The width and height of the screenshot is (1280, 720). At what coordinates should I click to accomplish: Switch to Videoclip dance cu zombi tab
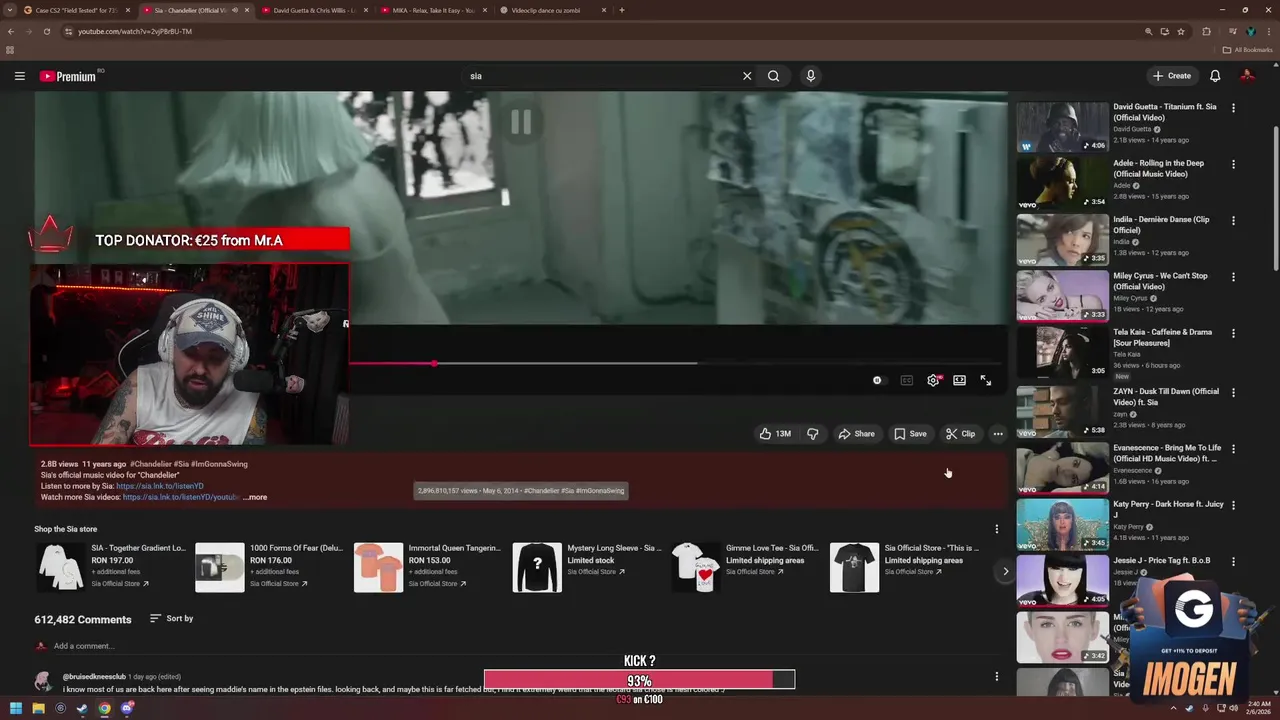[552, 10]
